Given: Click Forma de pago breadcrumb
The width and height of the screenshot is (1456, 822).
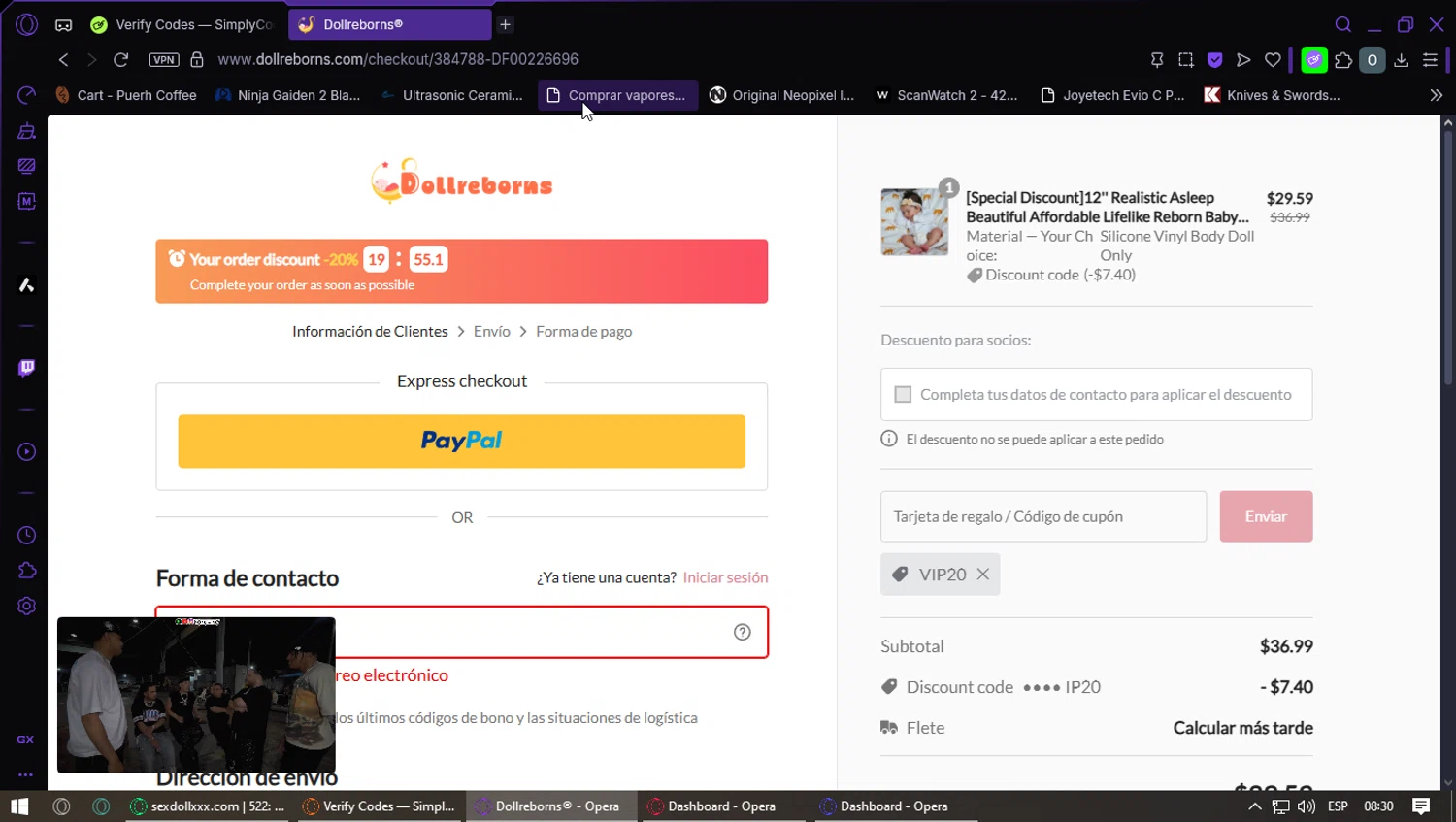Looking at the screenshot, I should click(x=583, y=332).
